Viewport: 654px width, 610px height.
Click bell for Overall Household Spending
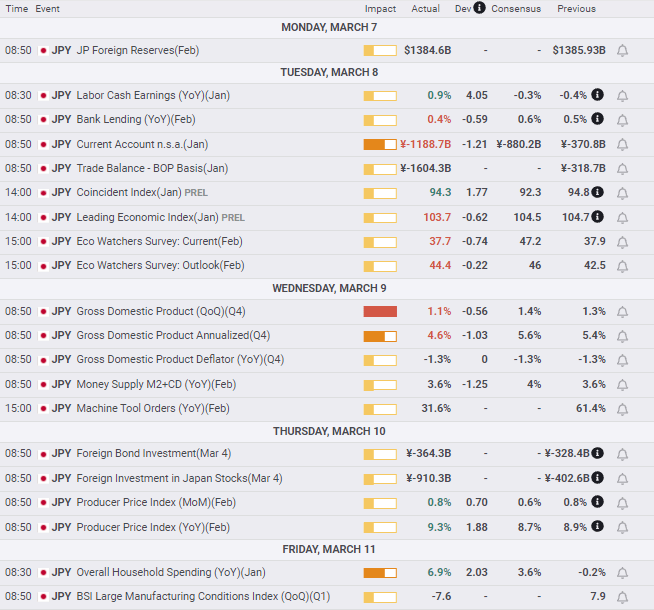pos(622,573)
